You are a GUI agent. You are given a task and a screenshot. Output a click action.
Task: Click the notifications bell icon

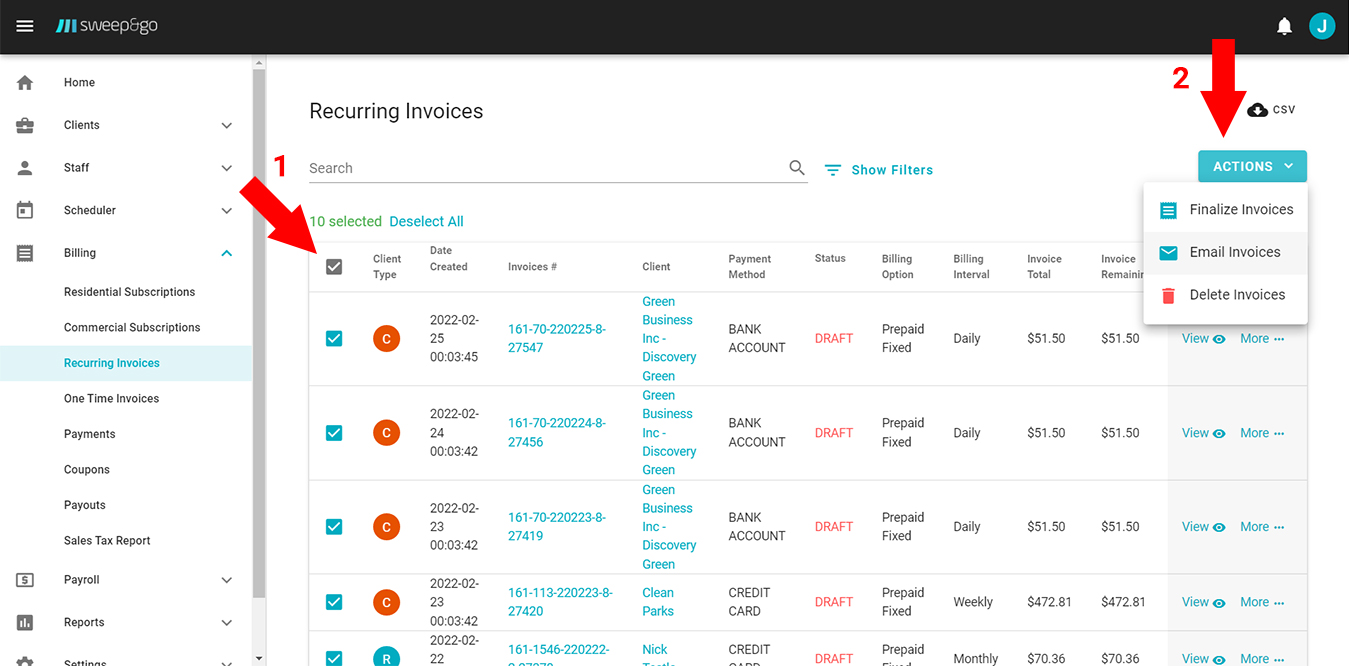[1284, 26]
